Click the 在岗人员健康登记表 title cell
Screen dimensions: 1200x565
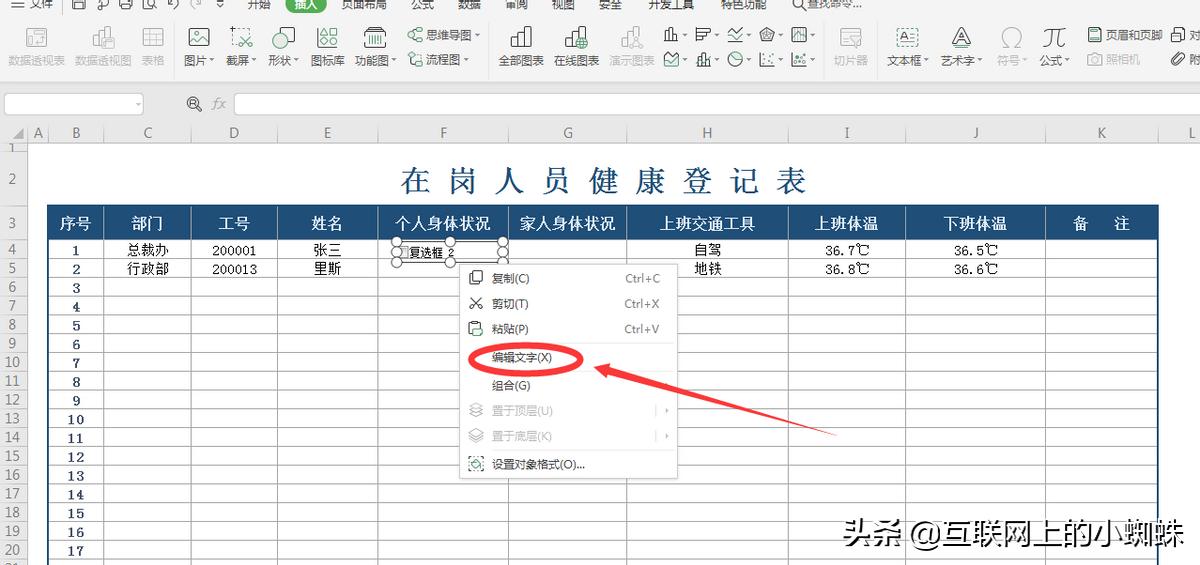(x=602, y=181)
